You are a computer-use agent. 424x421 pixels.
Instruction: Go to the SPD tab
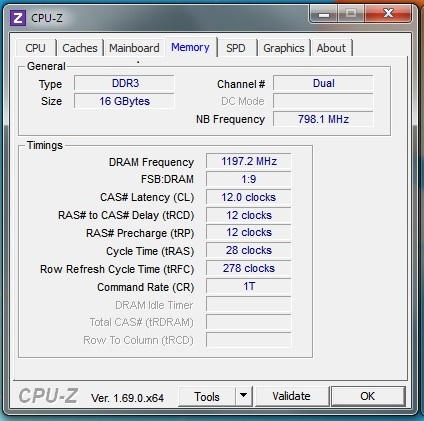[x=236, y=48]
